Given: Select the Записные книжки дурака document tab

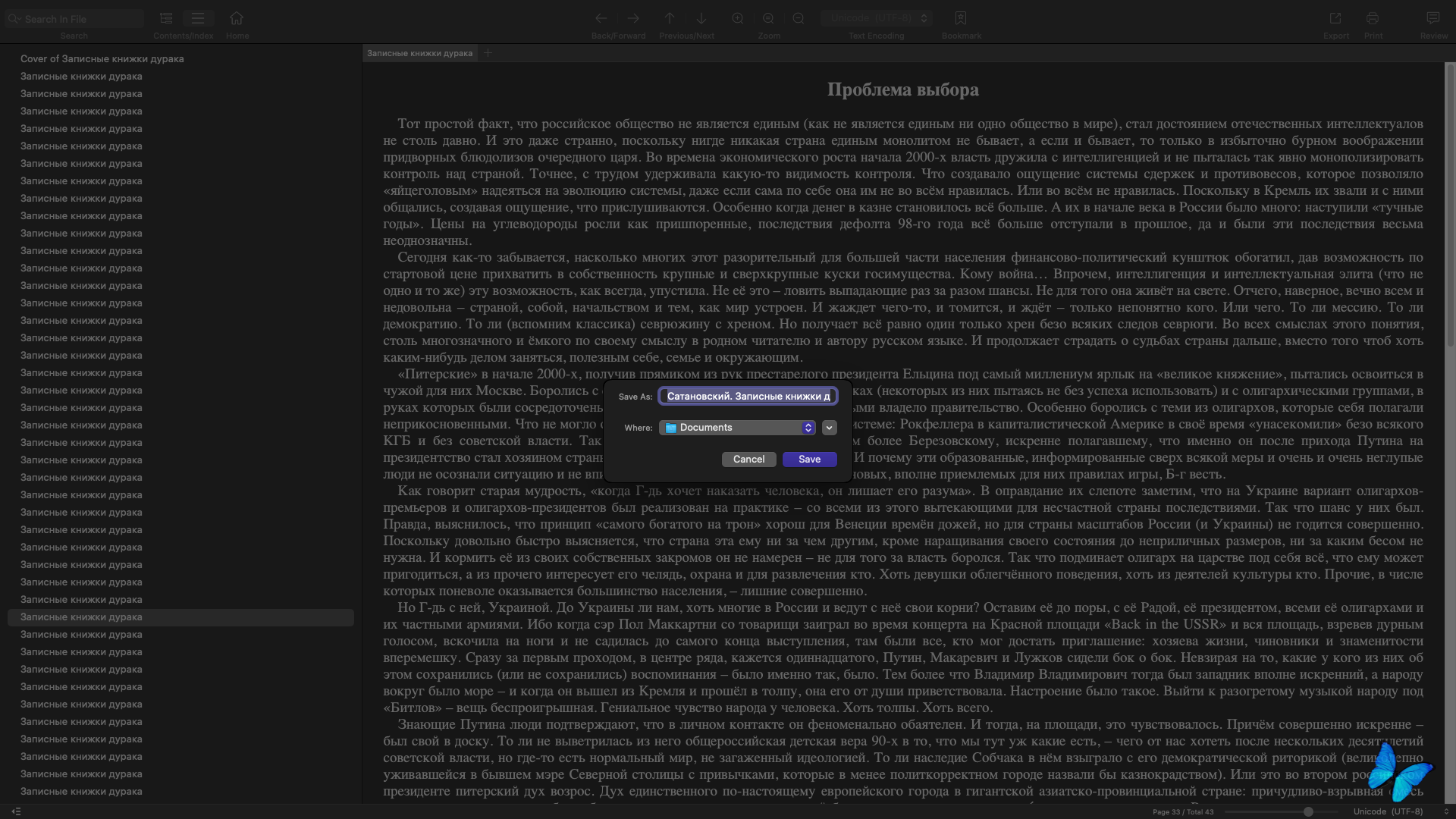Looking at the screenshot, I should click(419, 53).
